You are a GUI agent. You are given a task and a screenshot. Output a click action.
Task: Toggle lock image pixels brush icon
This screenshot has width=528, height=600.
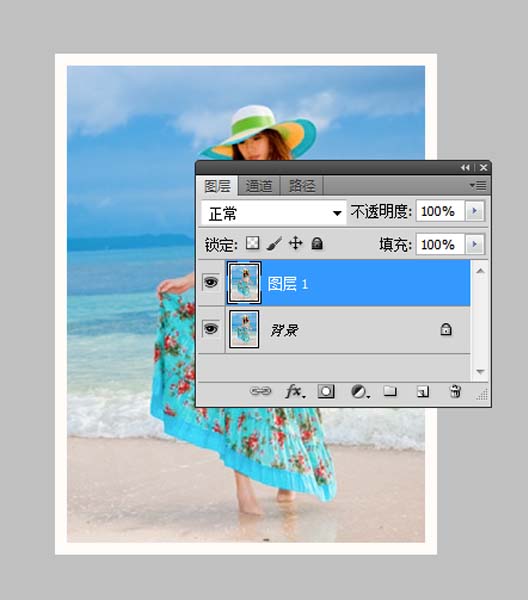coord(274,243)
